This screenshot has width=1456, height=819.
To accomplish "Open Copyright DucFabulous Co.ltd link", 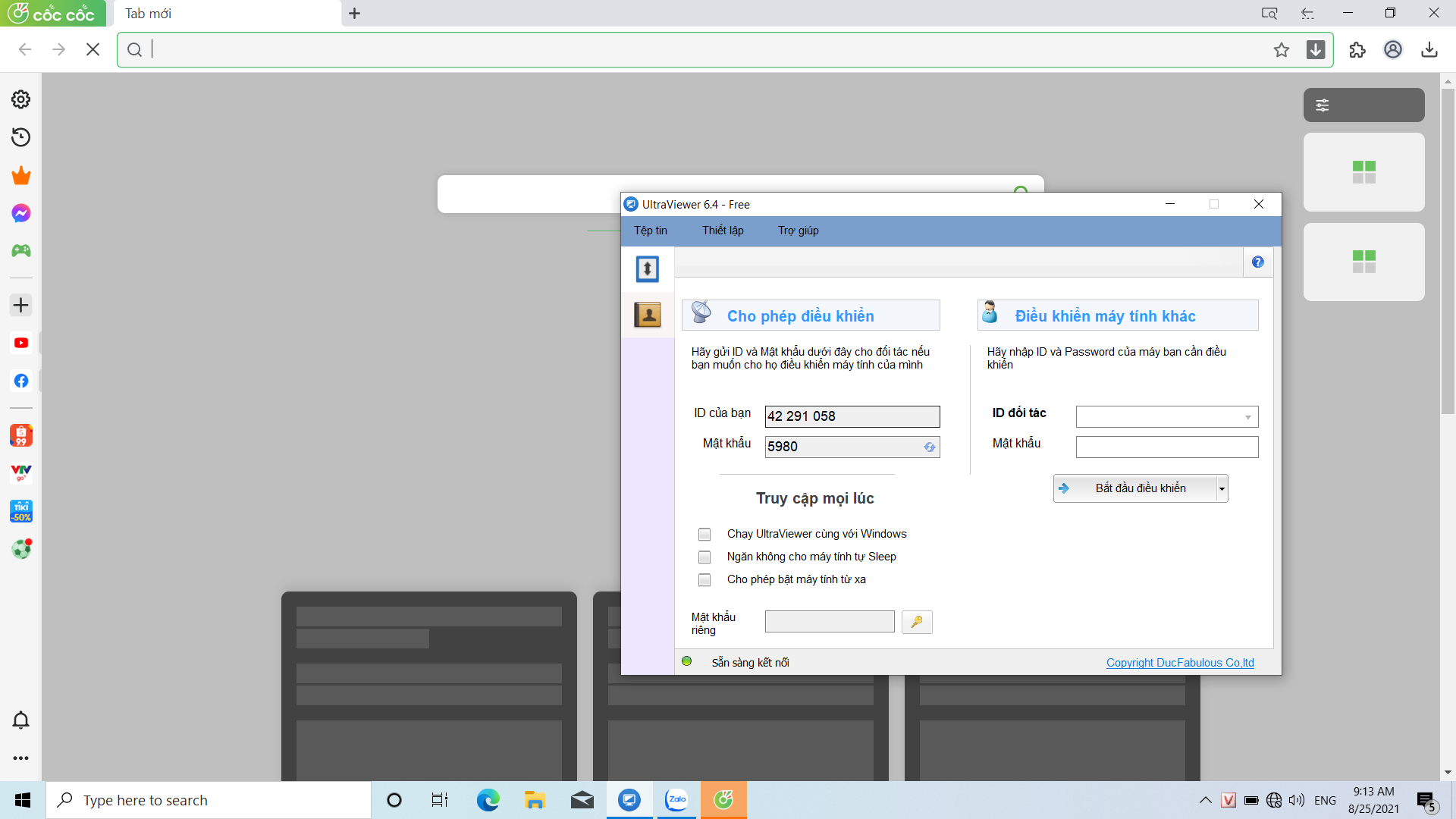I will point(1180,663).
